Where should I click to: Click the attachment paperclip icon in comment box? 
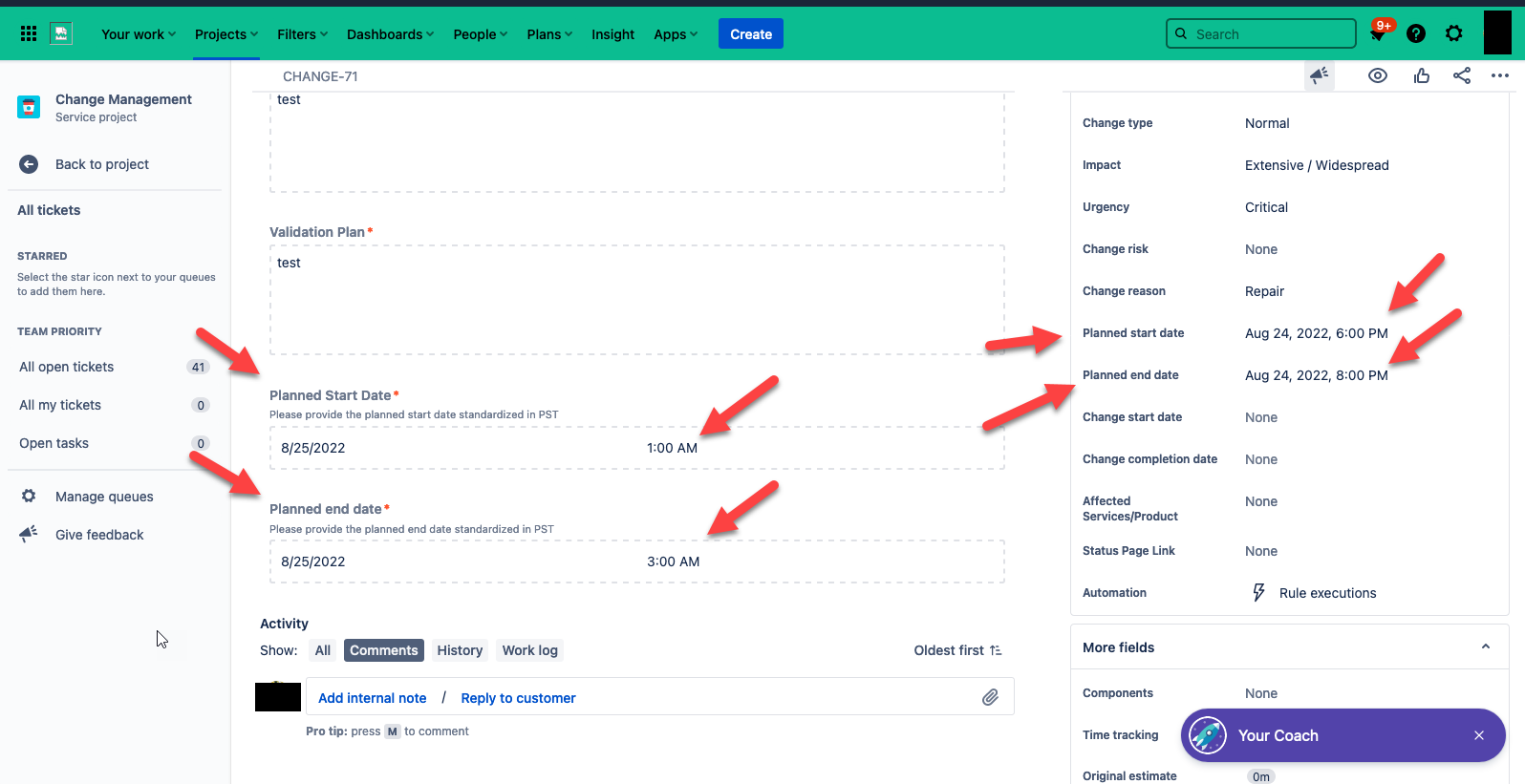991,697
